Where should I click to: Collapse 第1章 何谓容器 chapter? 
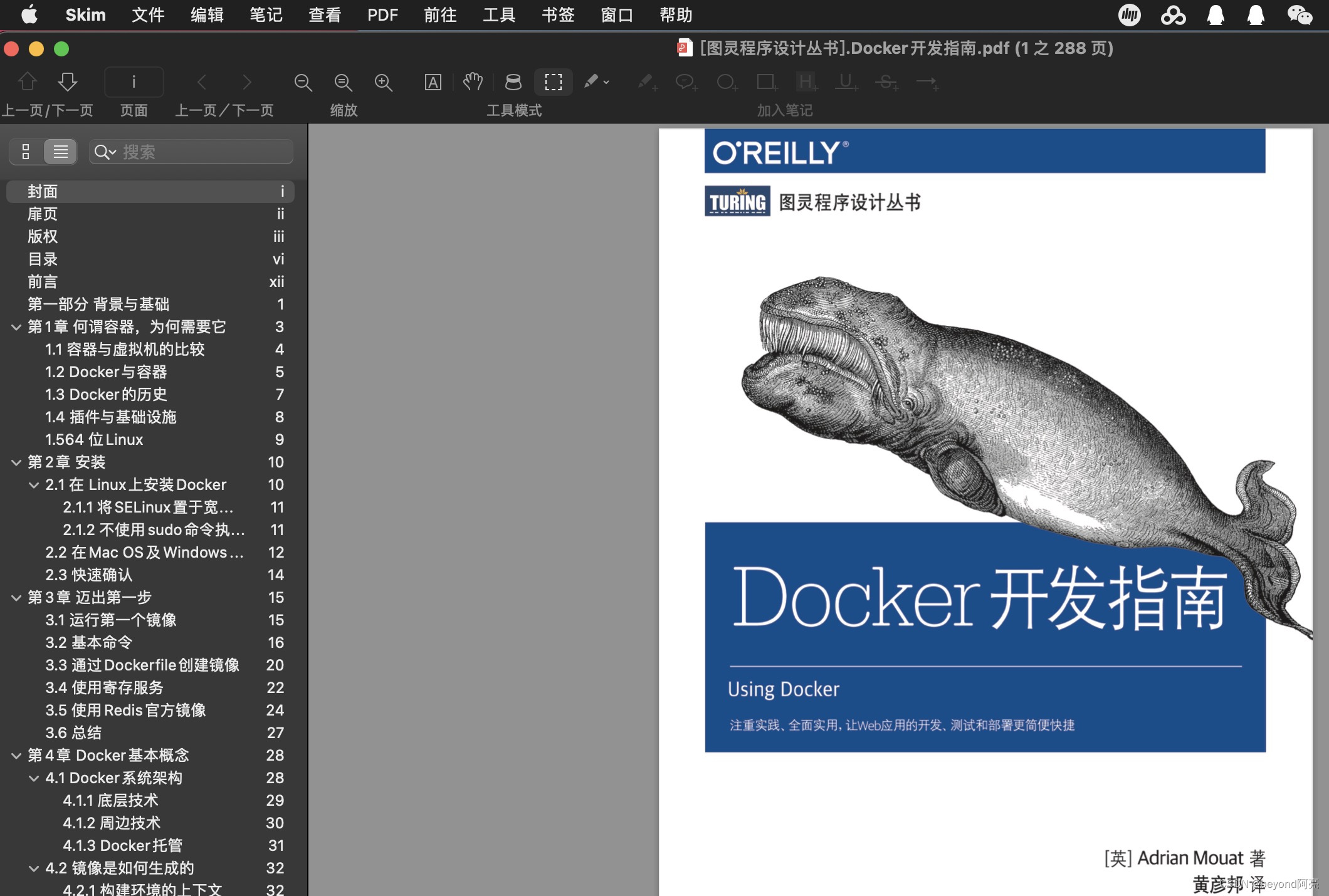pyautogui.click(x=16, y=327)
